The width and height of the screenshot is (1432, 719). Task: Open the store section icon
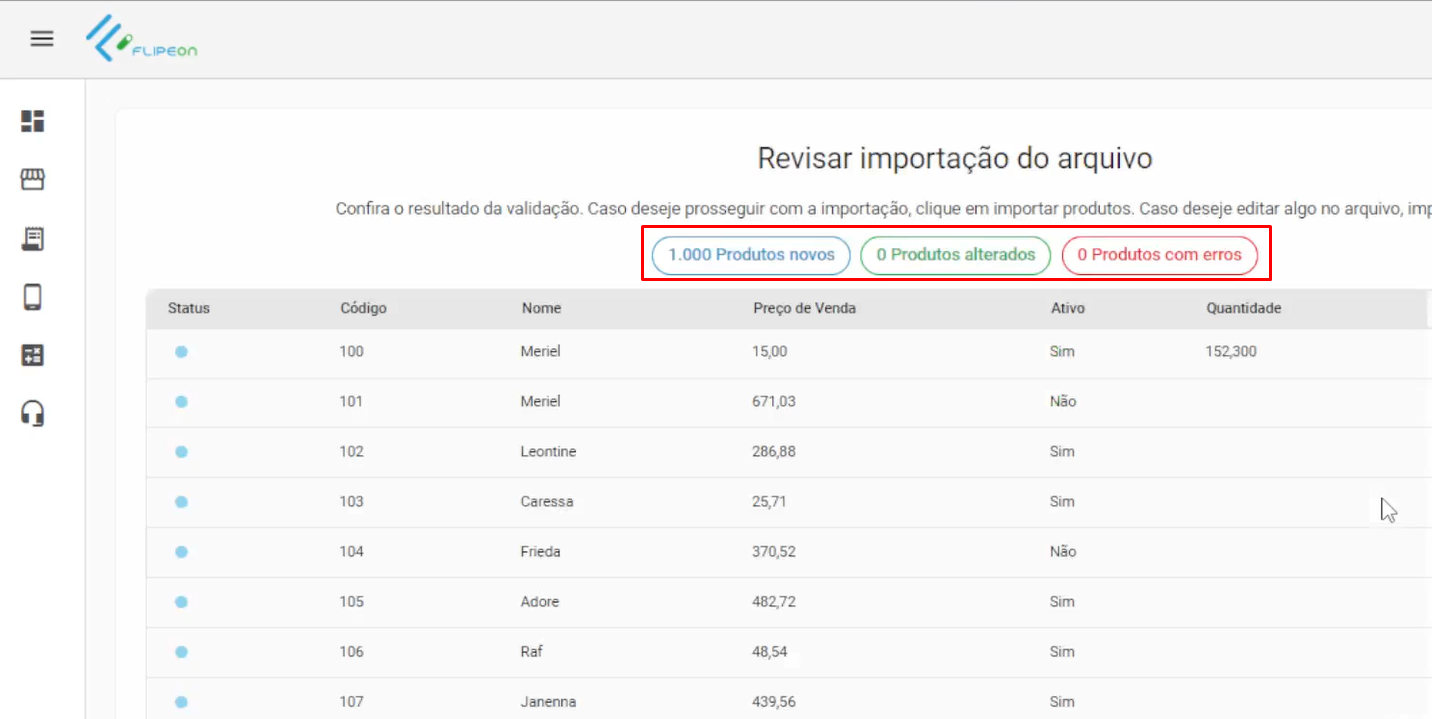[33, 180]
